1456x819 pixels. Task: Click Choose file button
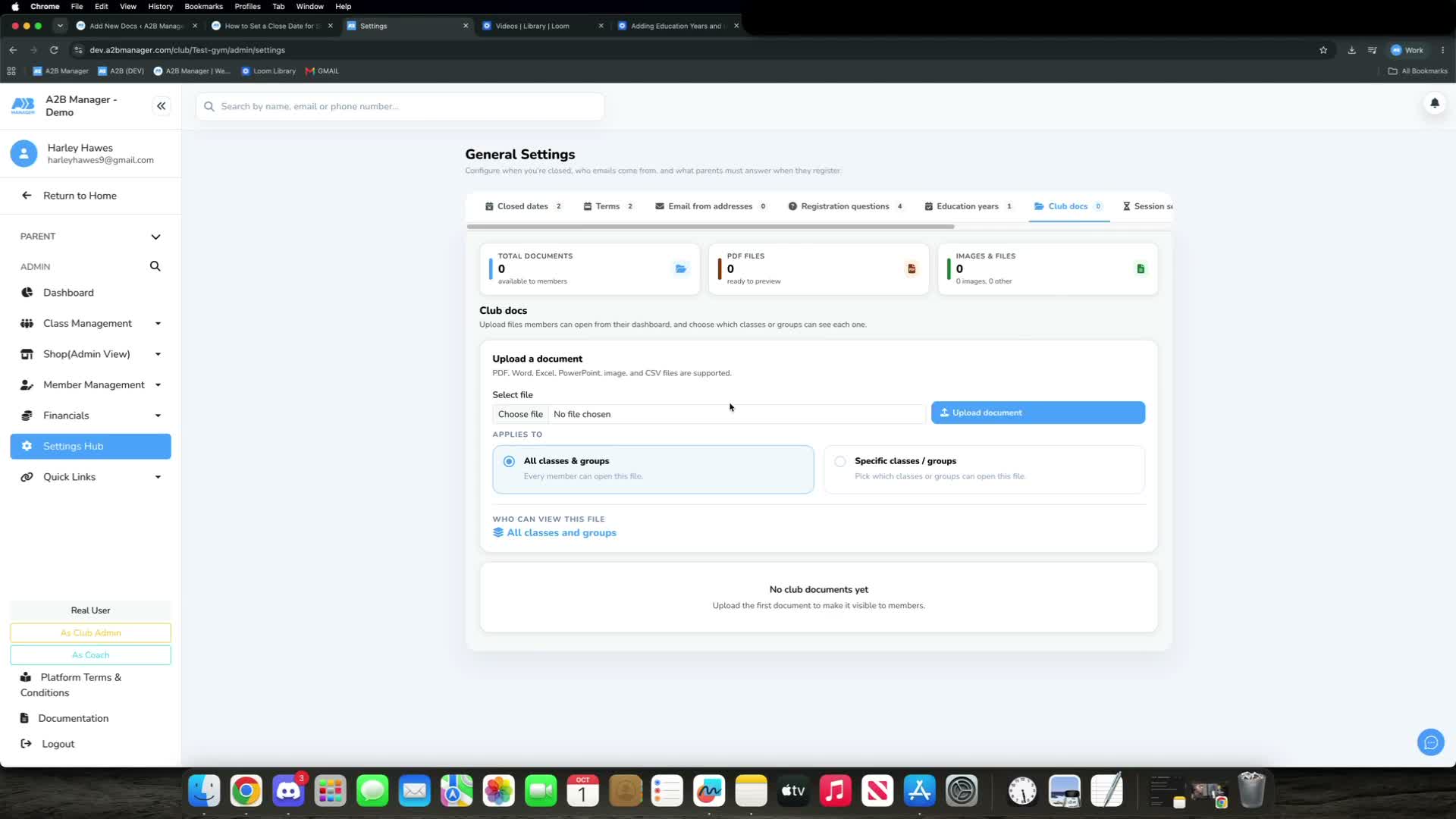pyautogui.click(x=520, y=414)
